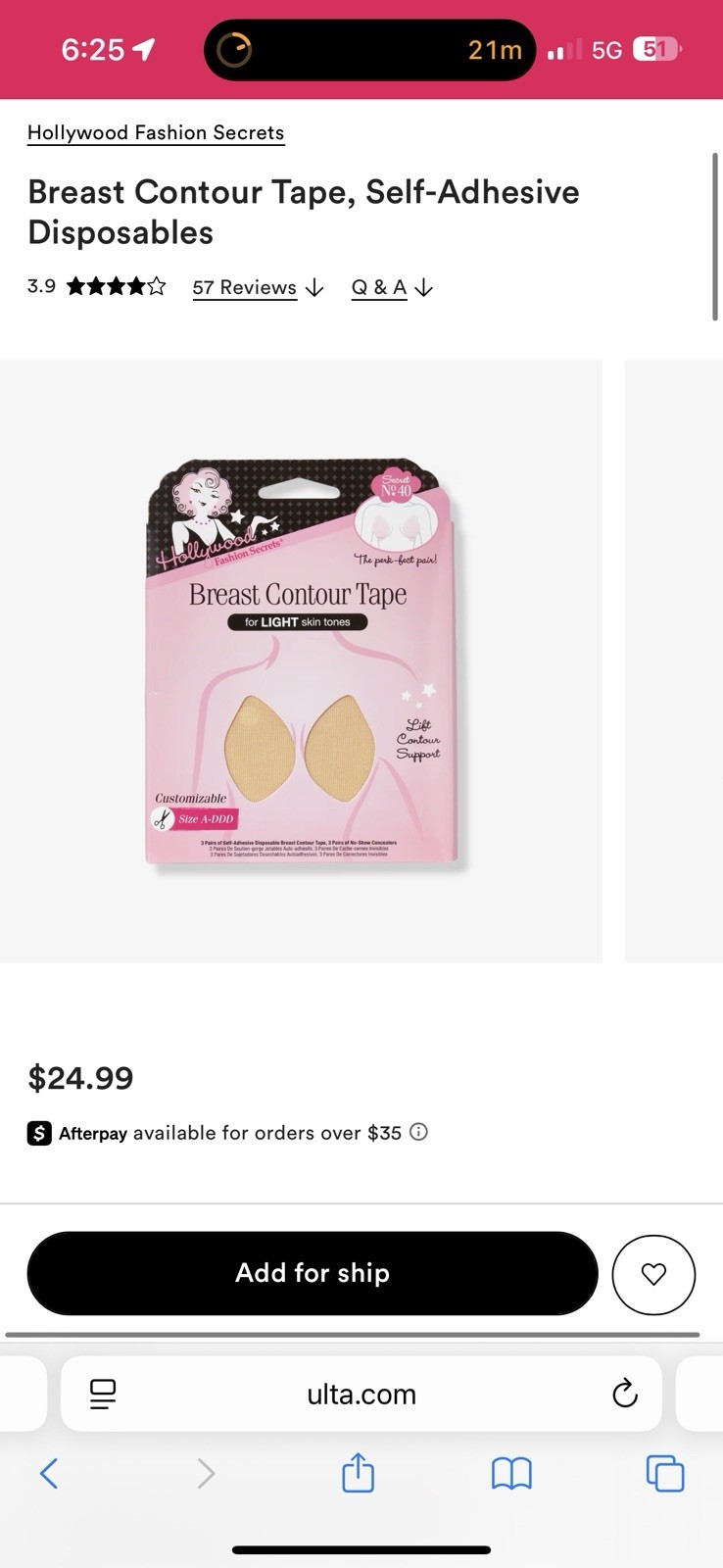This screenshot has width=723, height=1568.
Task: Open page reader options icon
Action: pos(103,1394)
